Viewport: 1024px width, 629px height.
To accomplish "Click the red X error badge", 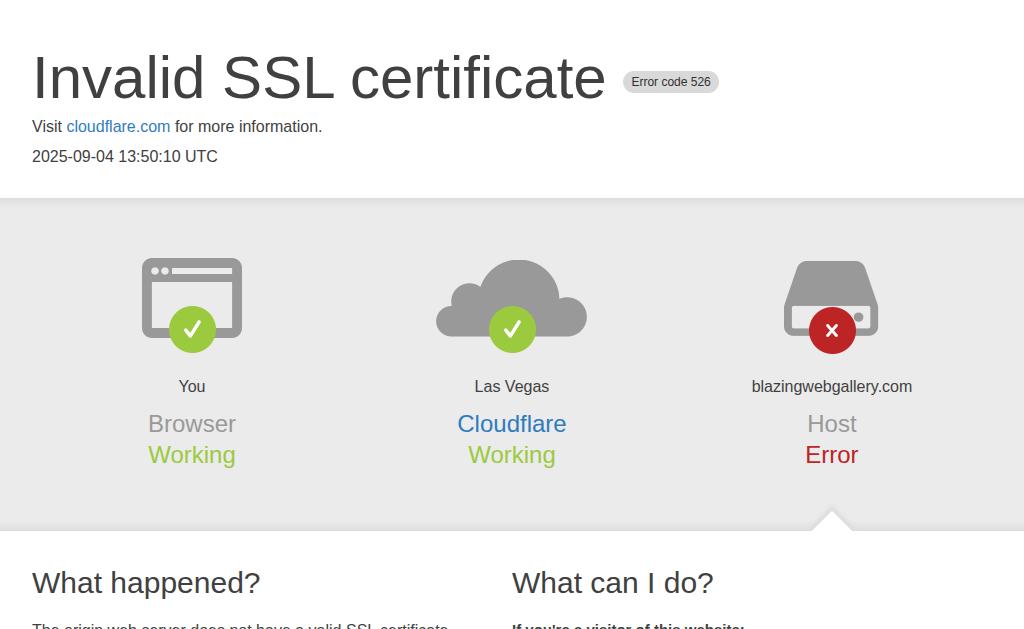I will (832, 331).
